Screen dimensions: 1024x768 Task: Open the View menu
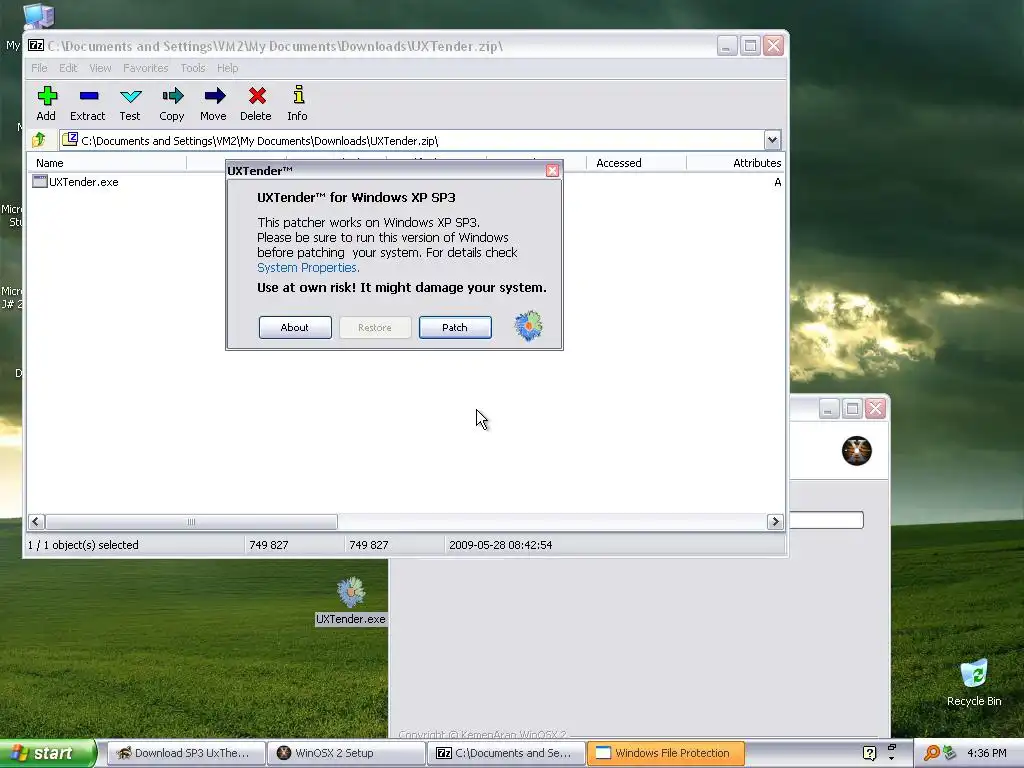pyautogui.click(x=100, y=68)
